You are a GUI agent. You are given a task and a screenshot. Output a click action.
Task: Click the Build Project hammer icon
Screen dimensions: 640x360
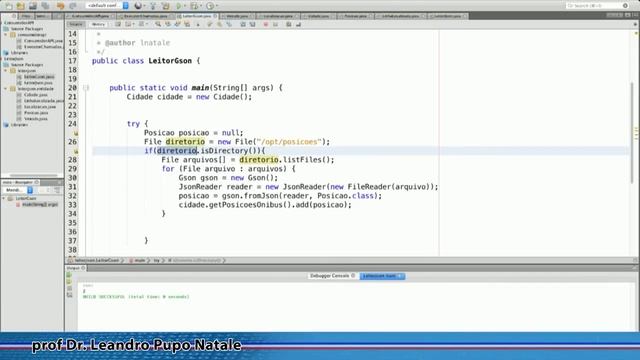point(153,6)
